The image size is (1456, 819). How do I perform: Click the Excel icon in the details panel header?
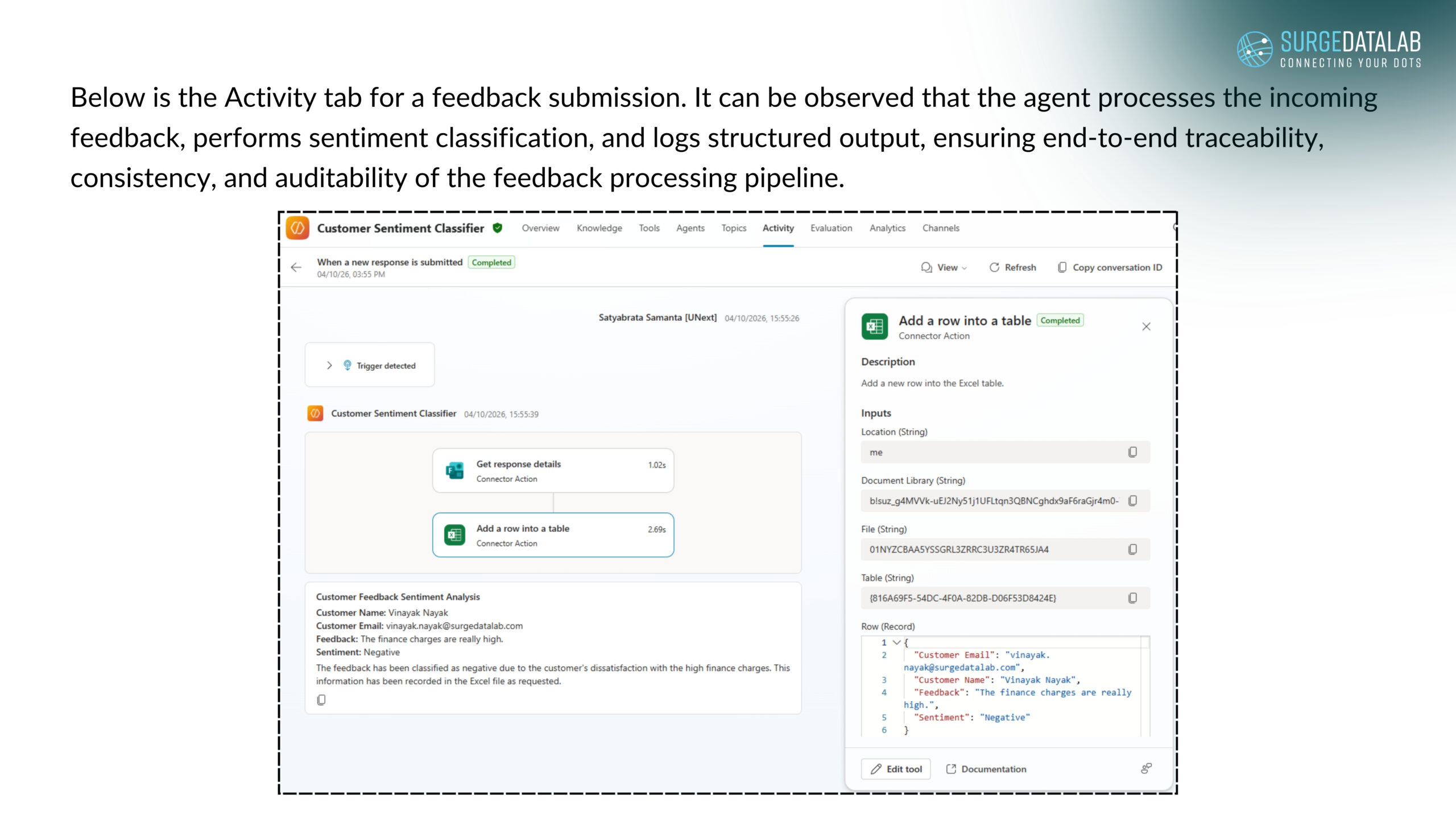[874, 326]
